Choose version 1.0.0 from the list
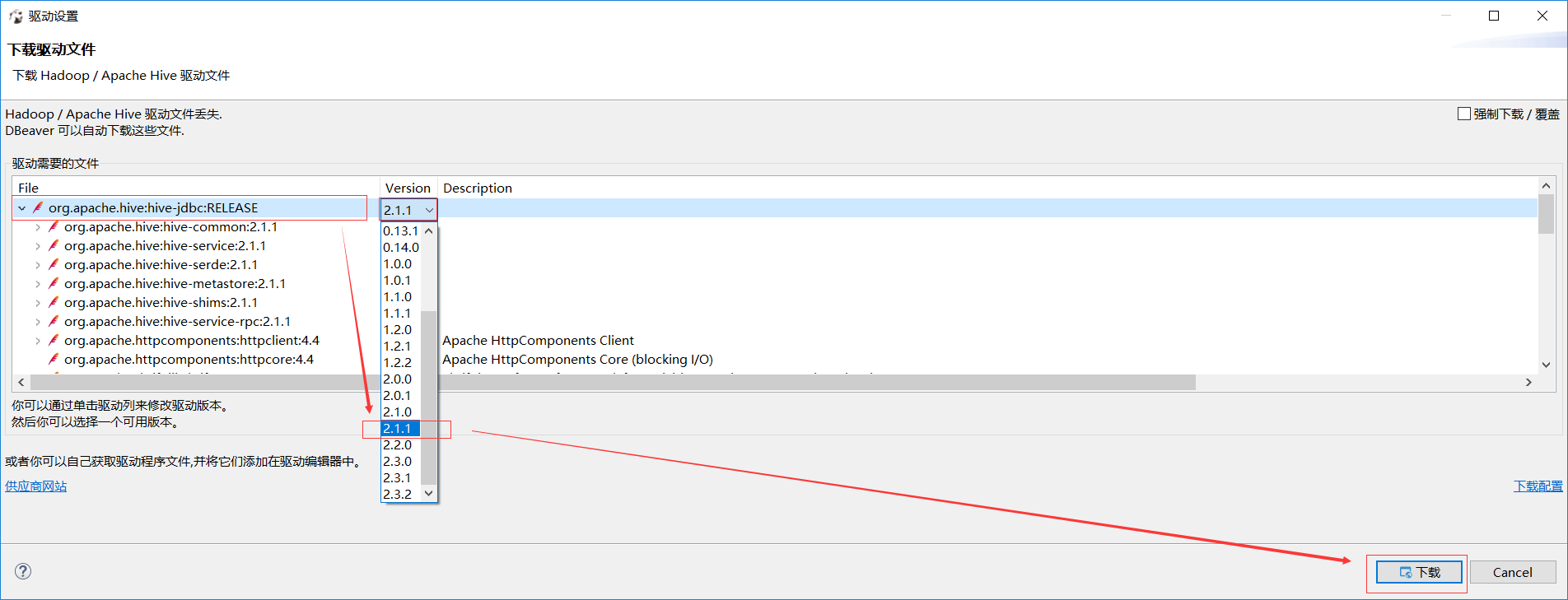1568x600 pixels. click(401, 264)
